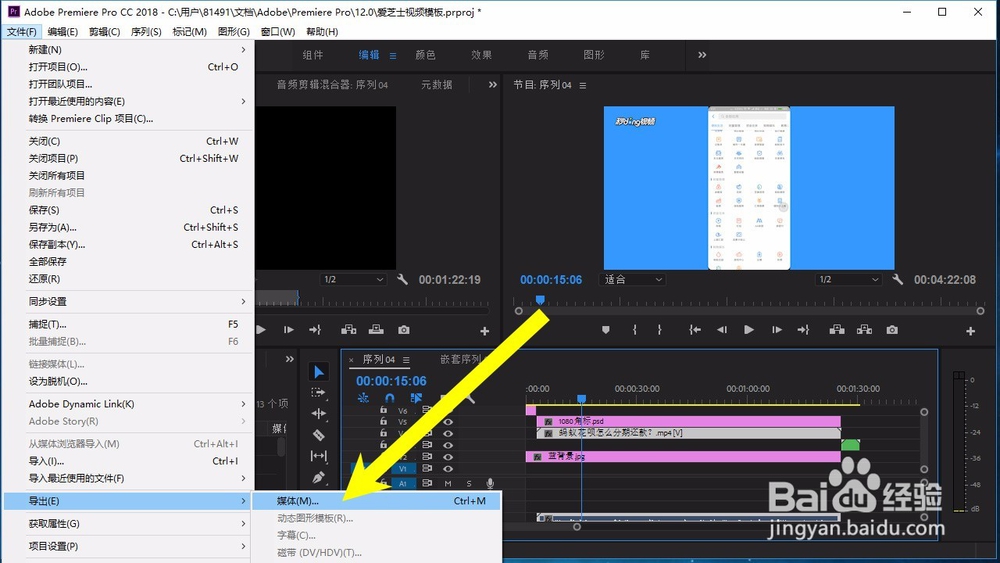Hide track V1 with eye icon
This screenshot has width=1000, height=563.
448,469
